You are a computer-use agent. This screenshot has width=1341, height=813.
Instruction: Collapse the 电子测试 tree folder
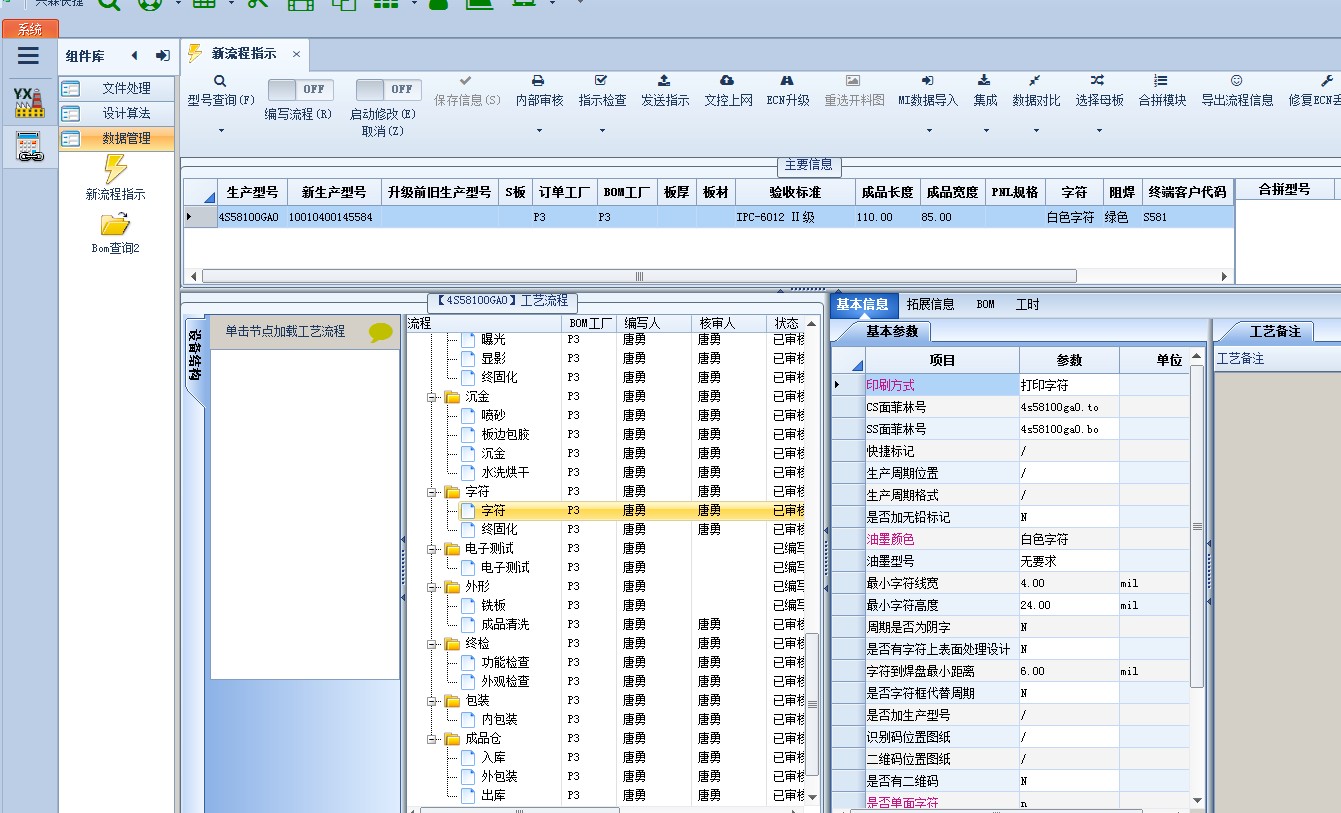click(x=433, y=549)
